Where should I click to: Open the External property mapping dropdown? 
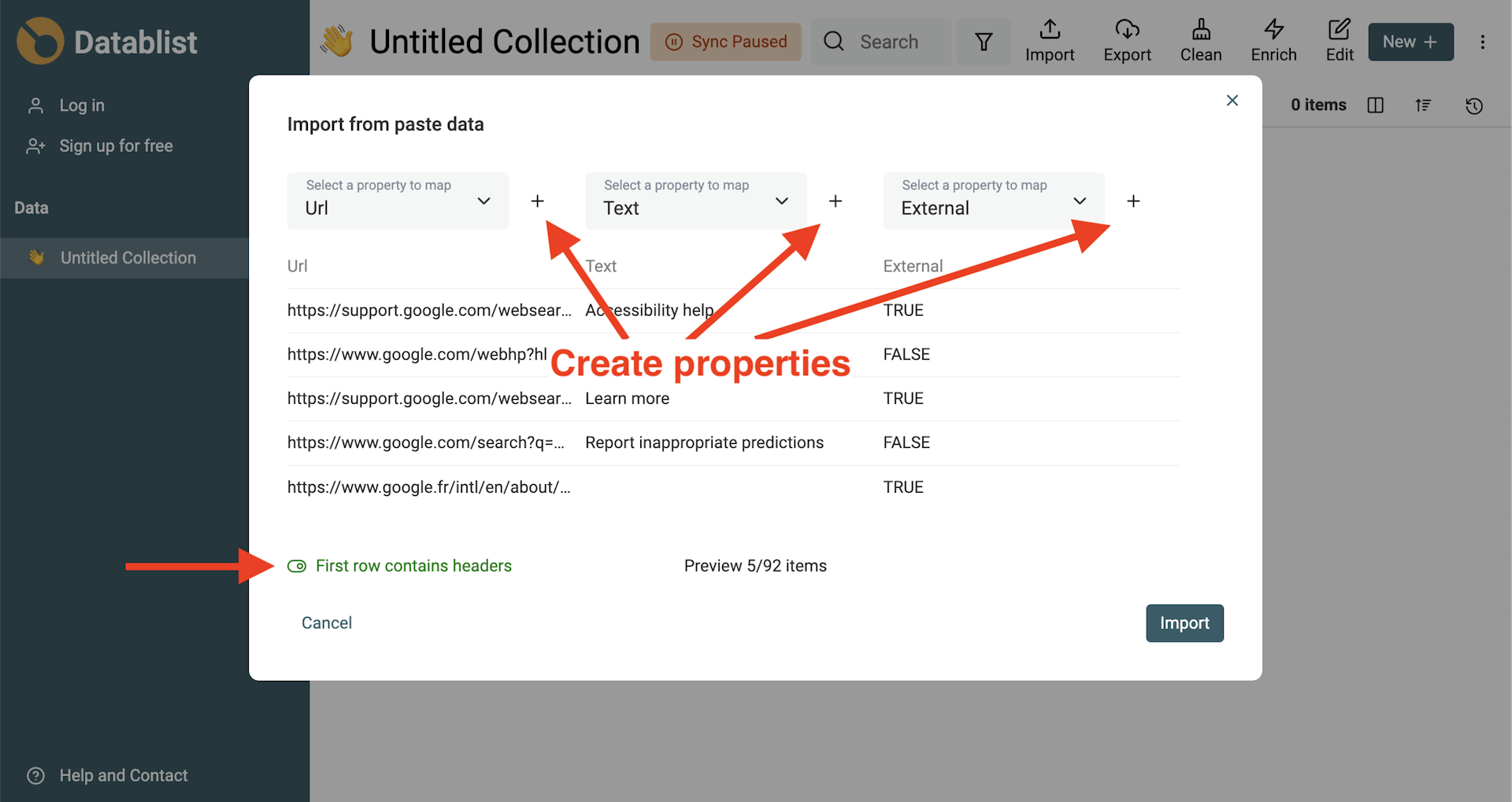point(993,201)
